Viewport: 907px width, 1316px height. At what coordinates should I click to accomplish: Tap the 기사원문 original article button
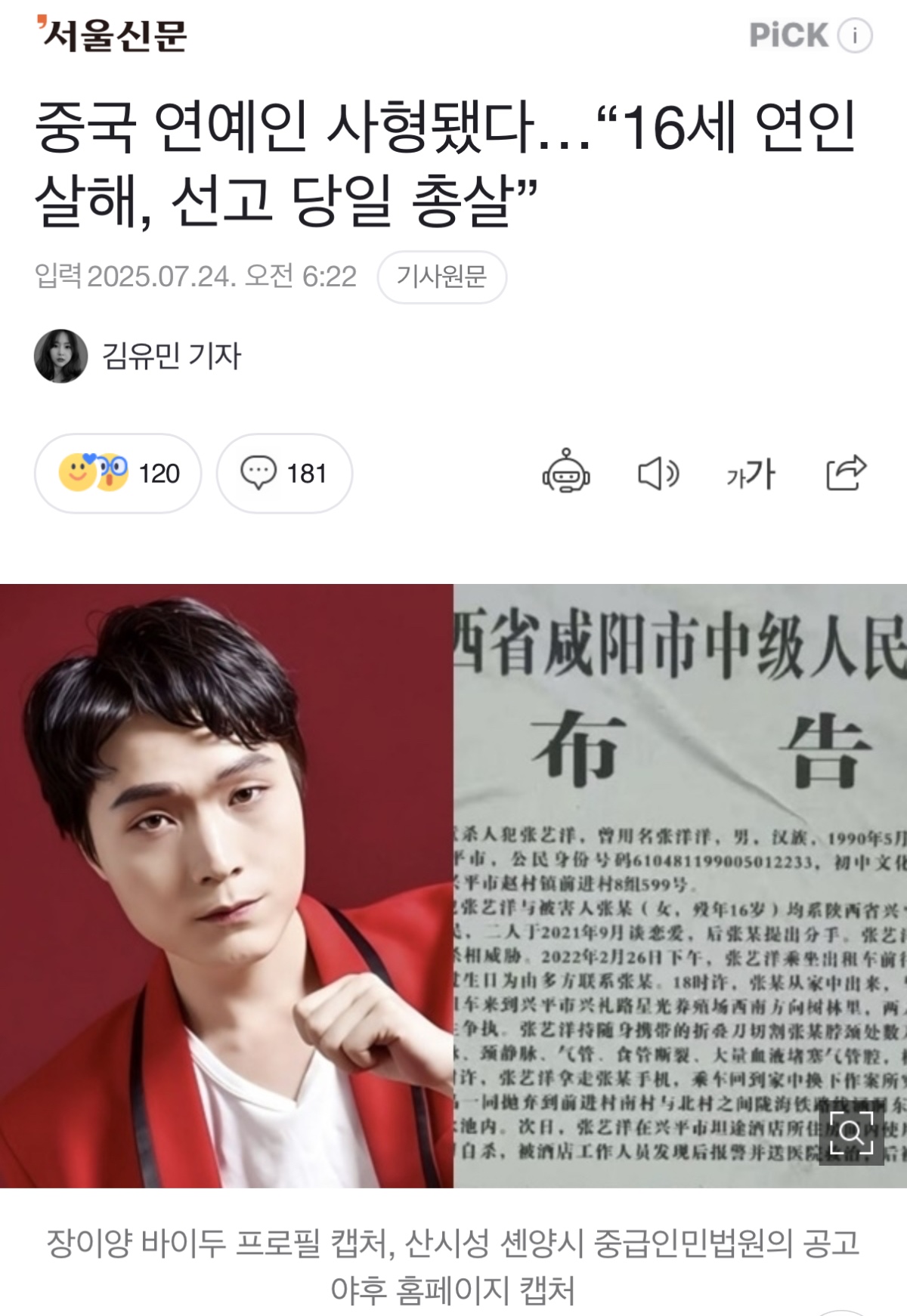tap(442, 277)
